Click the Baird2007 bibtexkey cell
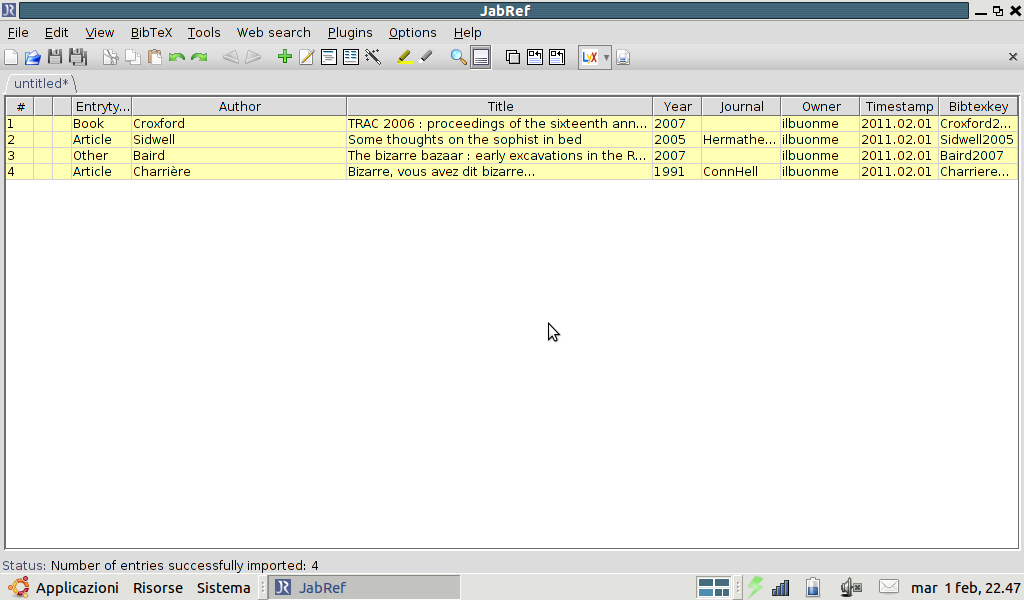 click(x=978, y=155)
